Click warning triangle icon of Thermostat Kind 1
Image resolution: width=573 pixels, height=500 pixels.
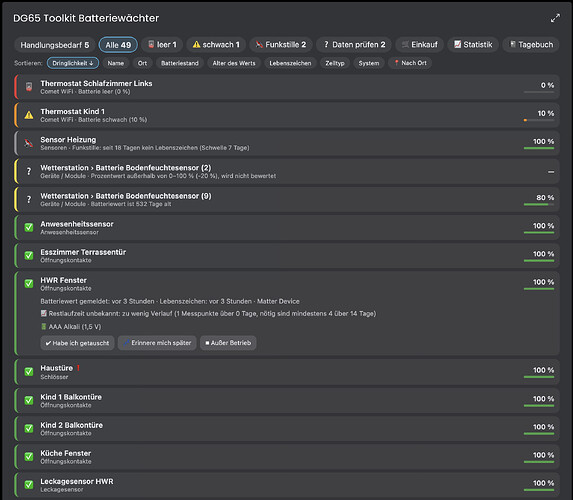[29, 115]
